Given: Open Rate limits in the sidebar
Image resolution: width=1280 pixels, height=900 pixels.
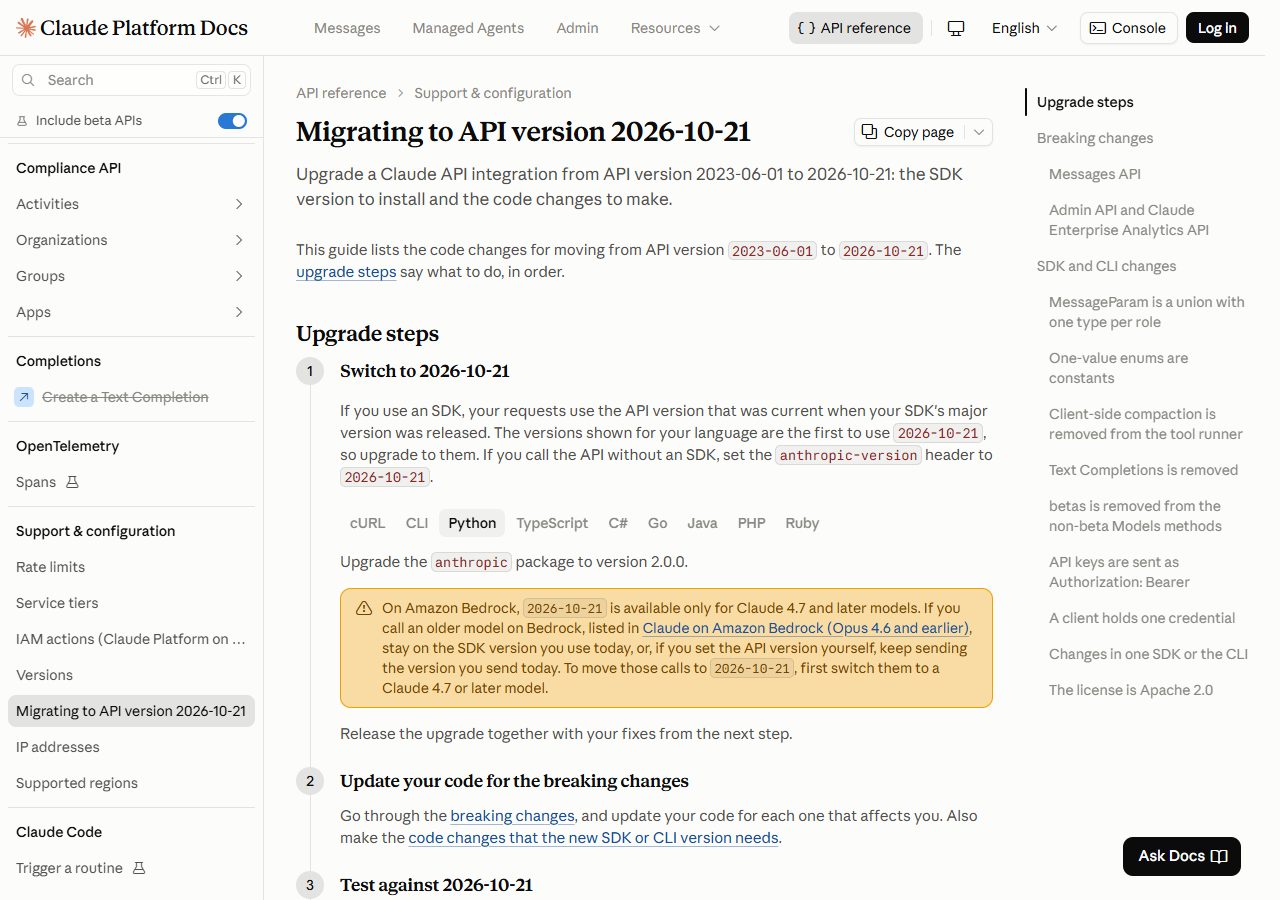Looking at the screenshot, I should coord(131,567).
